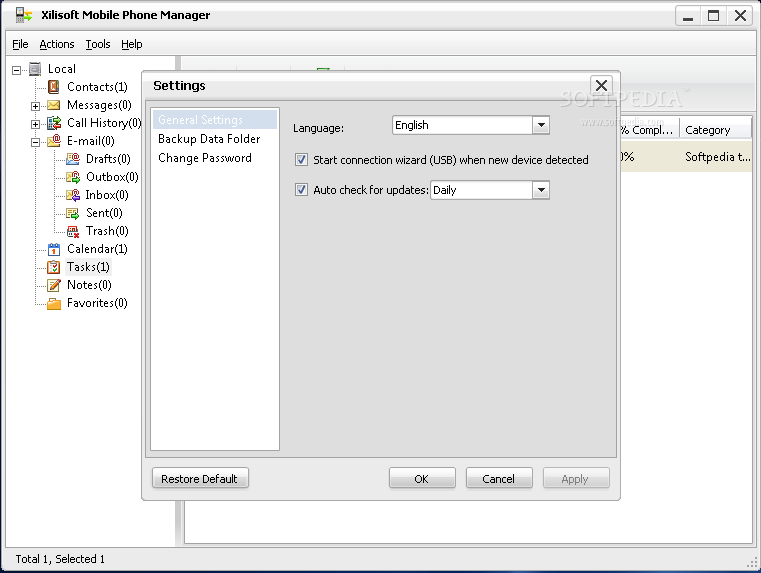Image resolution: width=761 pixels, height=573 pixels.
Task: Minimize the Xilisoft Mobile Phone Manager window
Action: click(x=688, y=16)
